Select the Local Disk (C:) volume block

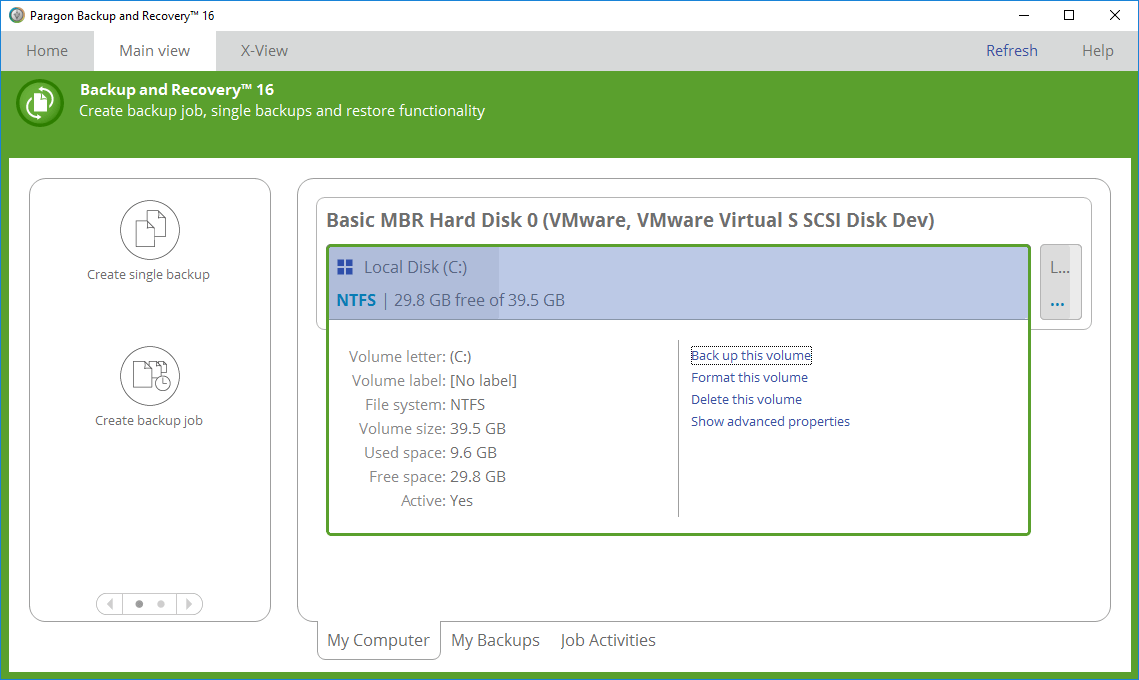pos(678,283)
